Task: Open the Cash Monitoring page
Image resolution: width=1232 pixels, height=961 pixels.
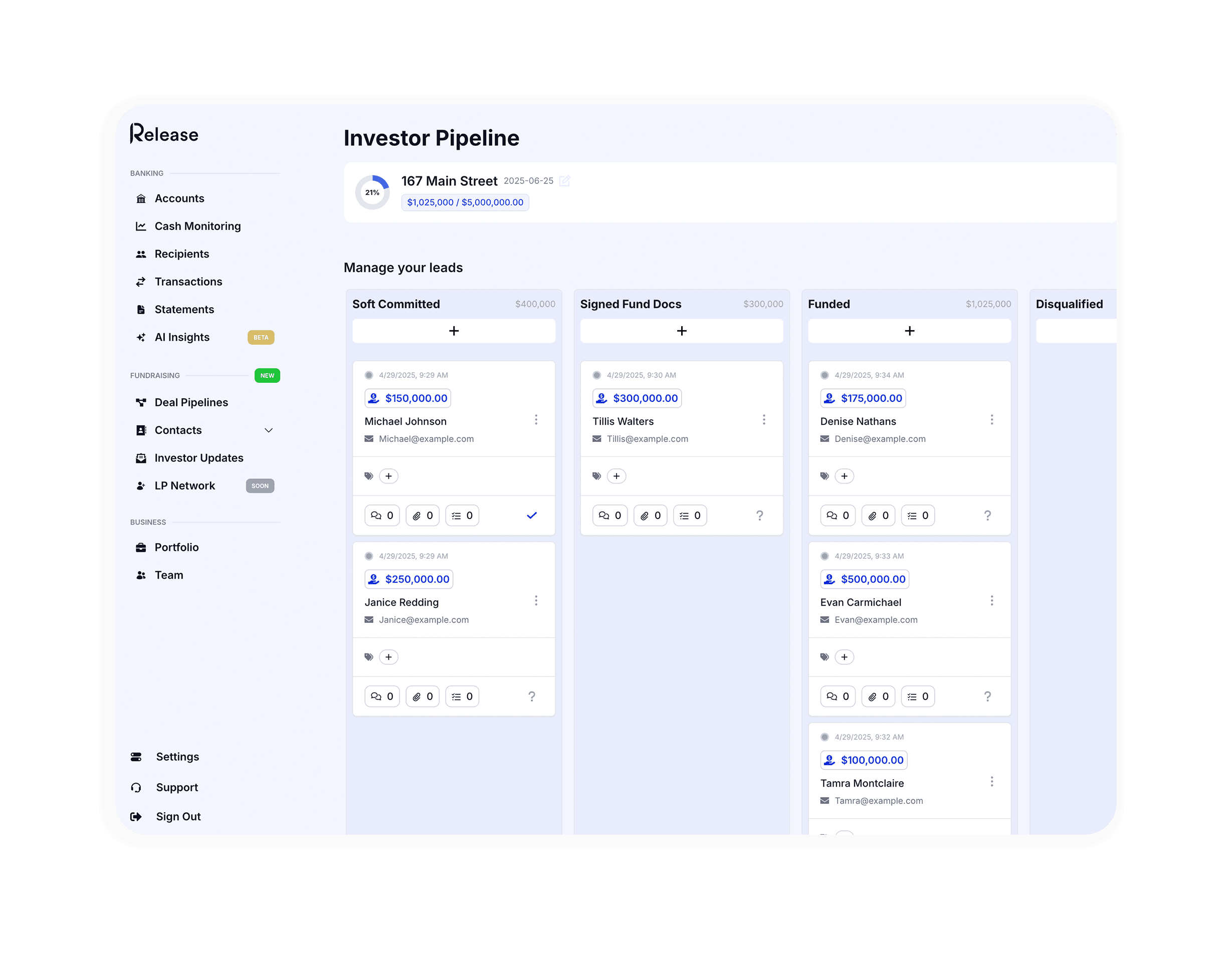Action: point(197,226)
